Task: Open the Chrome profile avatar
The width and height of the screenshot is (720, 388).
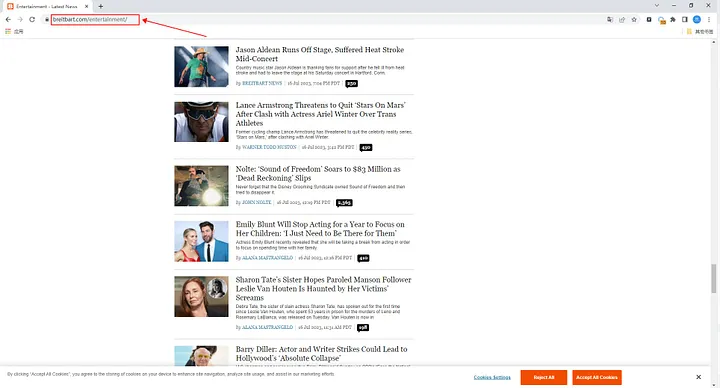Action: tap(697, 19)
